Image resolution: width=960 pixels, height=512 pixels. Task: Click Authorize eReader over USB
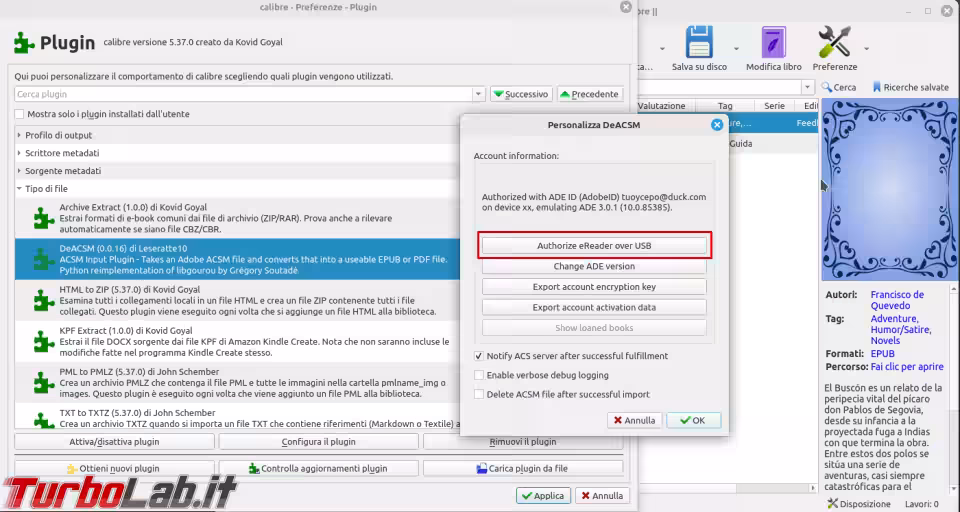594,246
